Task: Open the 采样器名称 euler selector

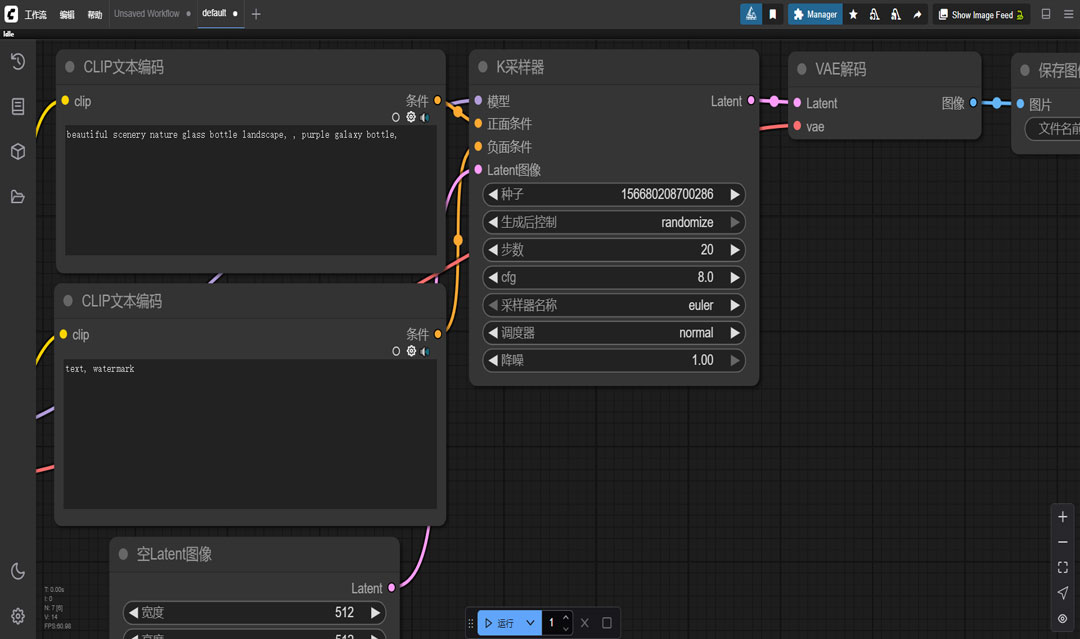Action: pyautogui.click(x=614, y=305)
